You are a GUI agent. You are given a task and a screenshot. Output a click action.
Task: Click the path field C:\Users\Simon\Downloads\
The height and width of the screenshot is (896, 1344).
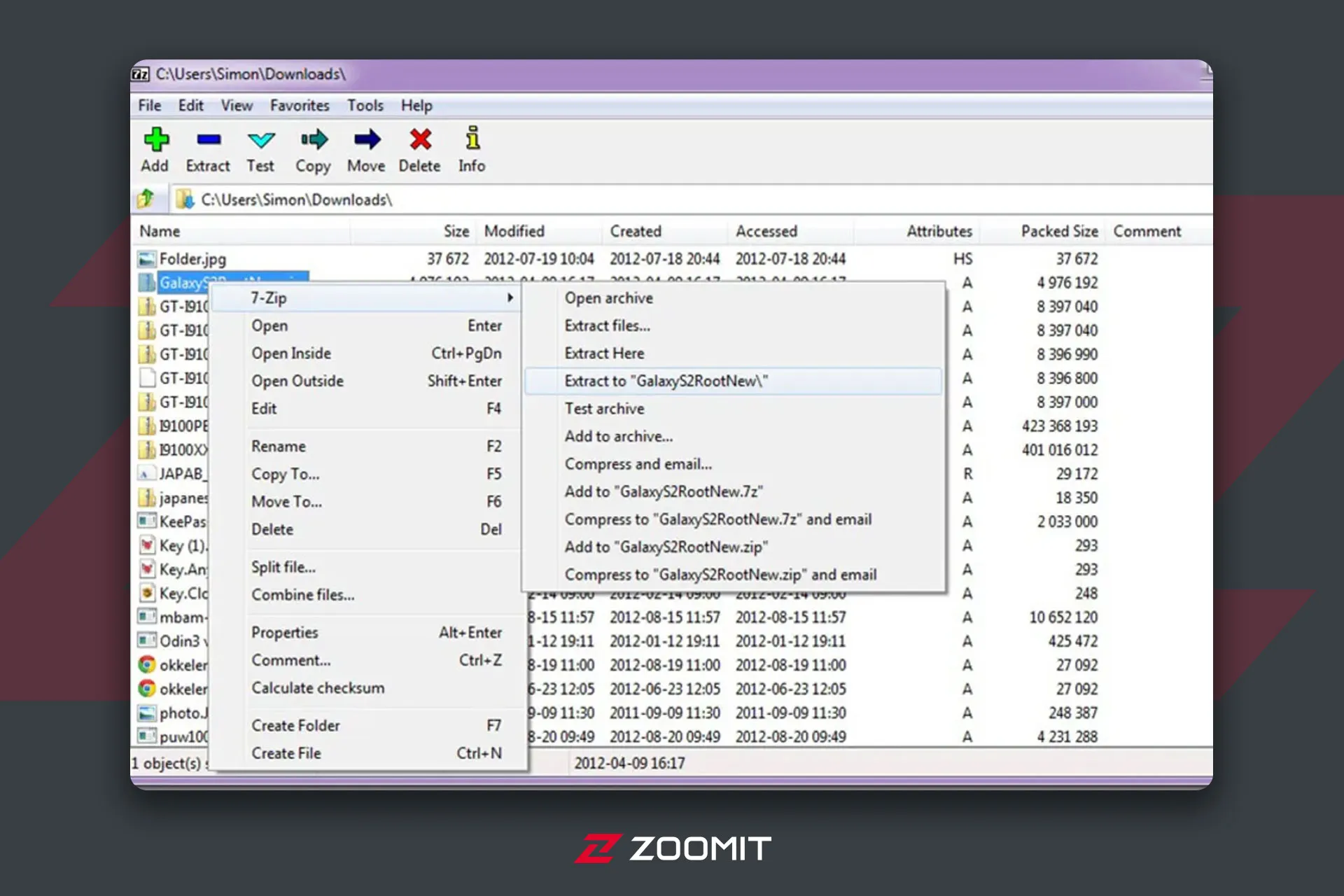(693, 199)
